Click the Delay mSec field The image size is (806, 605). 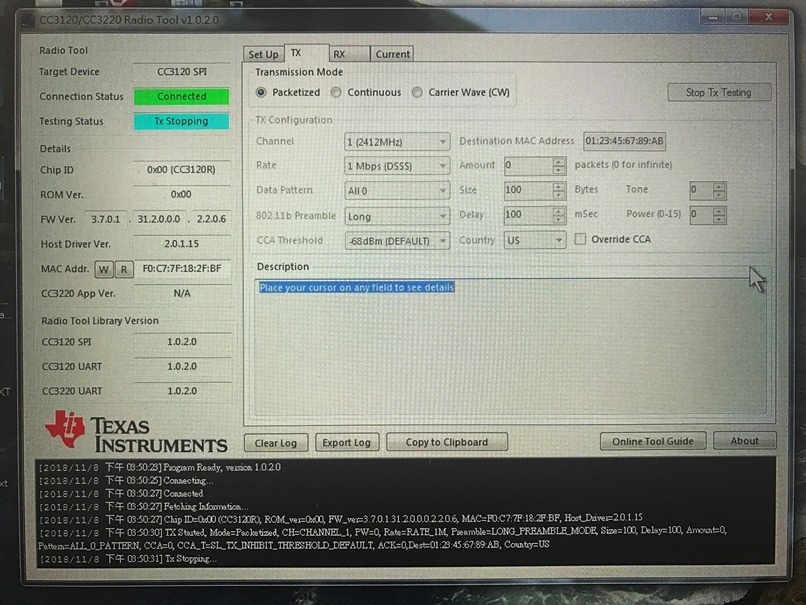click(528, 214)
